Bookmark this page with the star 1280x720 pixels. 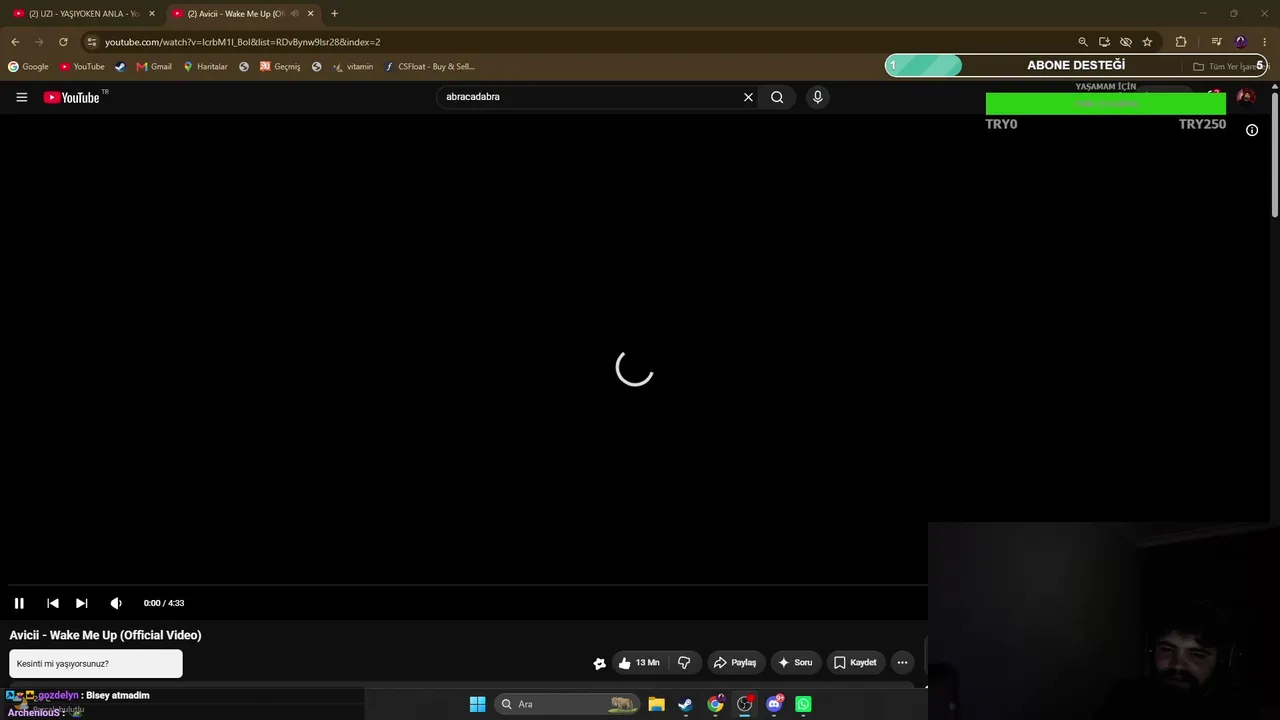click(x=1147, y=42)
